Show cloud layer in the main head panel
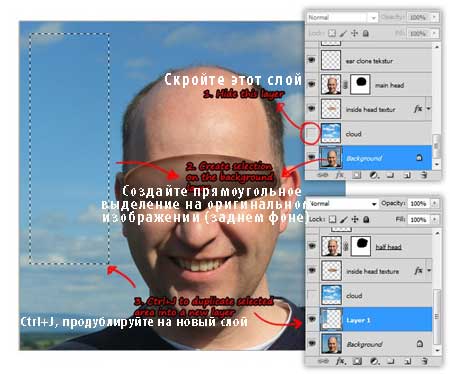Screen dimensions: 450x374 311,134
